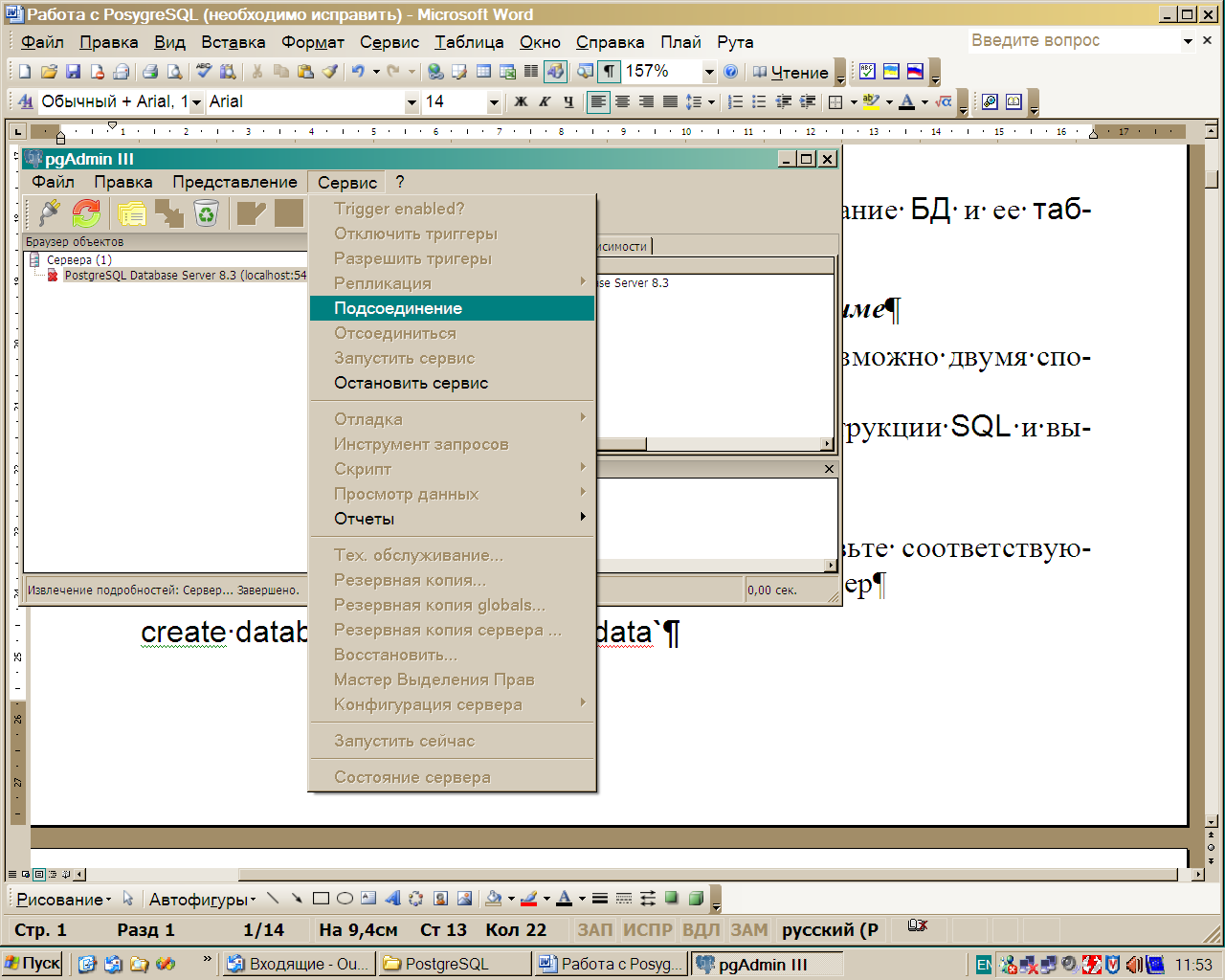Open the Рисование dropdown menu
Image resolution: width=1225 pixels, height=980 pixels.
tap(63, 900)
